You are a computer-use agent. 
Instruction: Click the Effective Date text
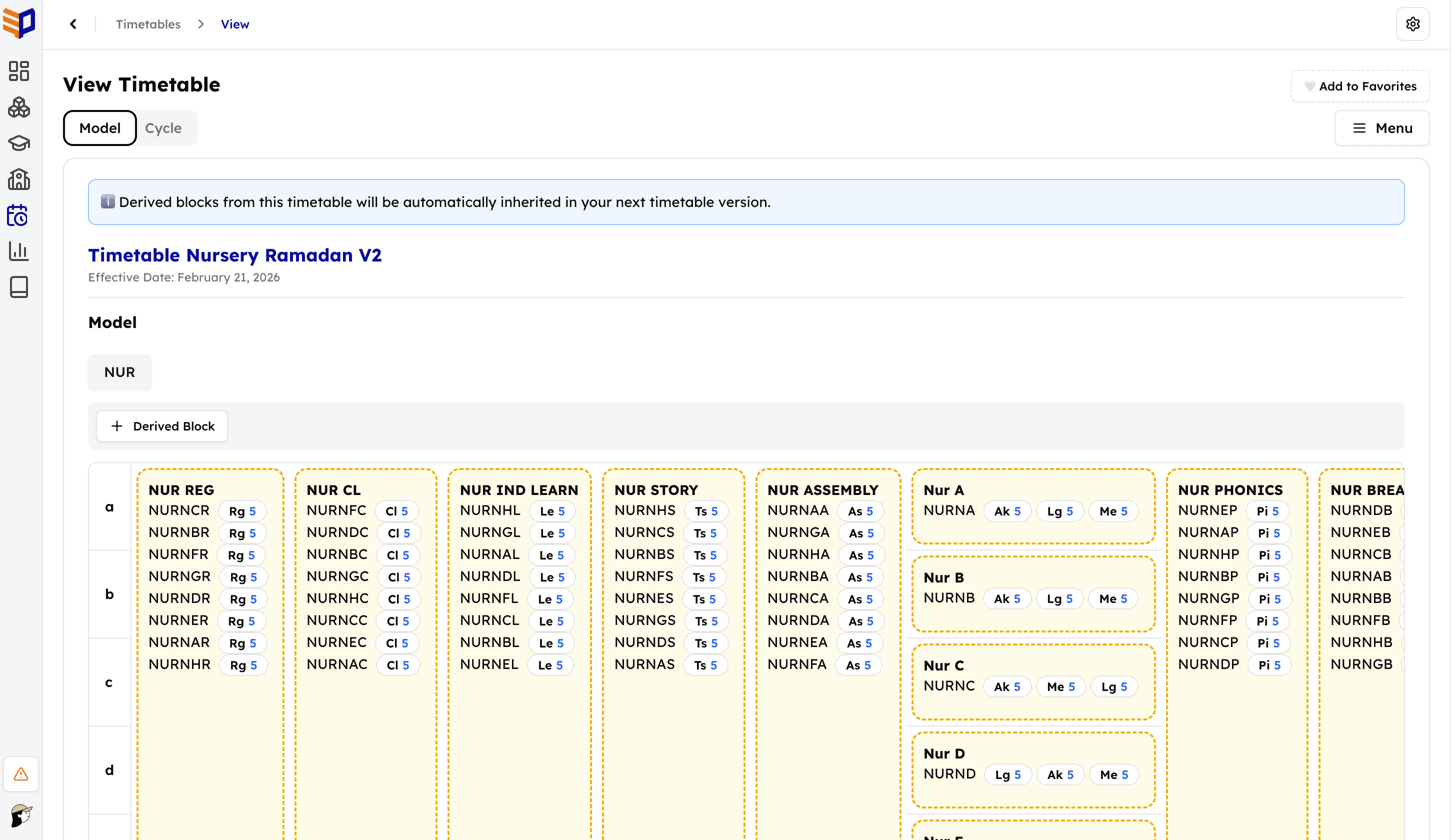183,277
